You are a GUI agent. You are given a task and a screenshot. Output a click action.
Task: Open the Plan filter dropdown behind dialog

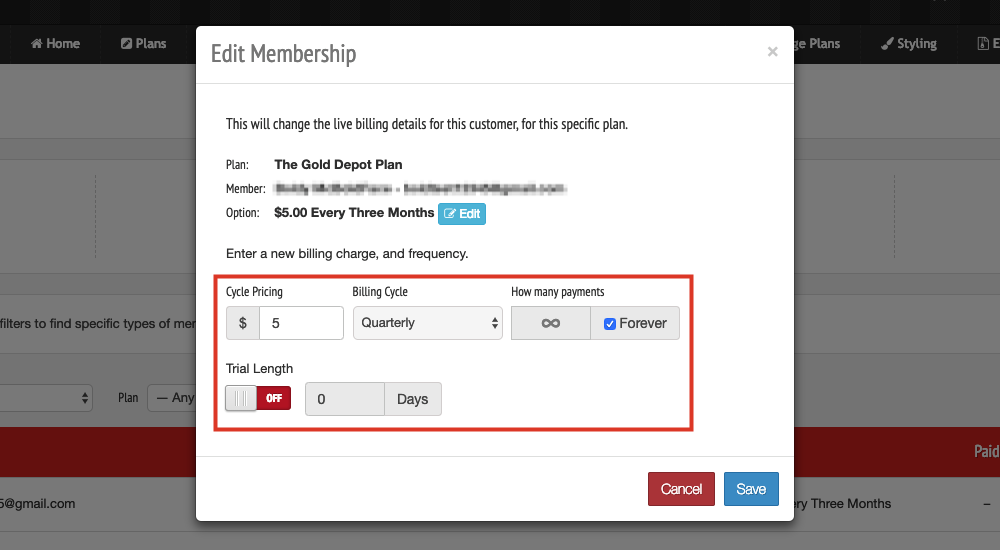point(172,398)
